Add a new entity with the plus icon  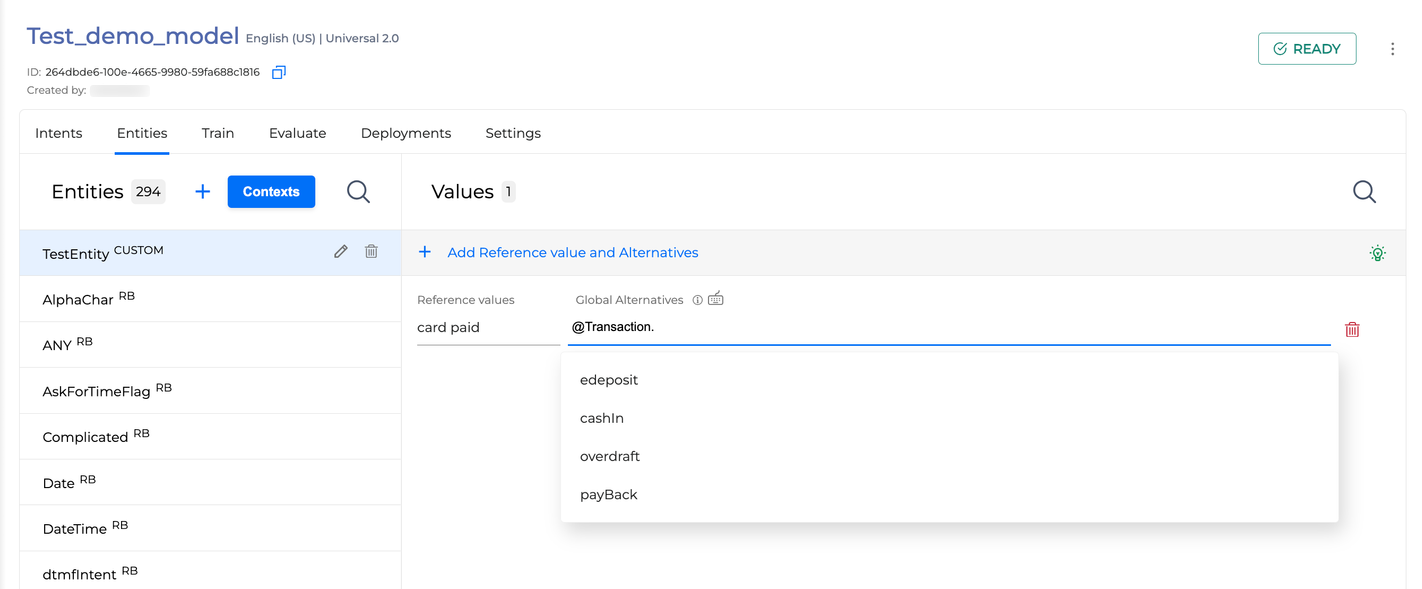tap(202, 191)
